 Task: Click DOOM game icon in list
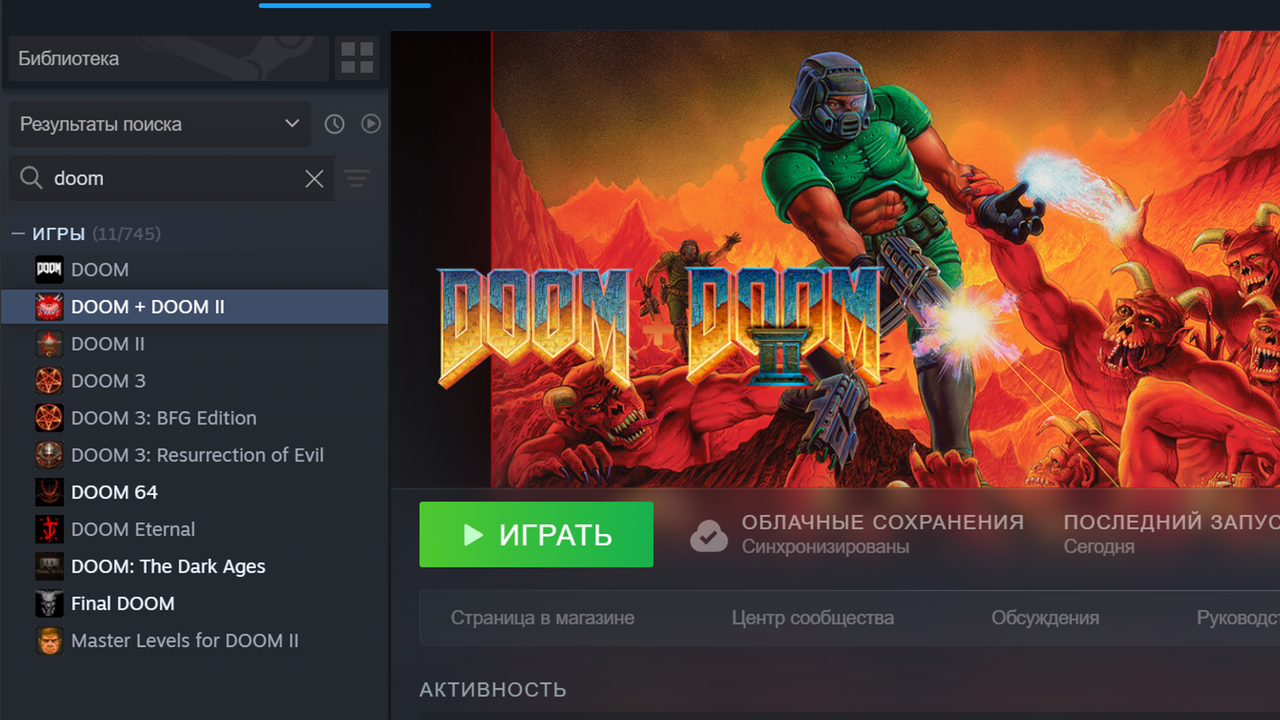[49, 270]
